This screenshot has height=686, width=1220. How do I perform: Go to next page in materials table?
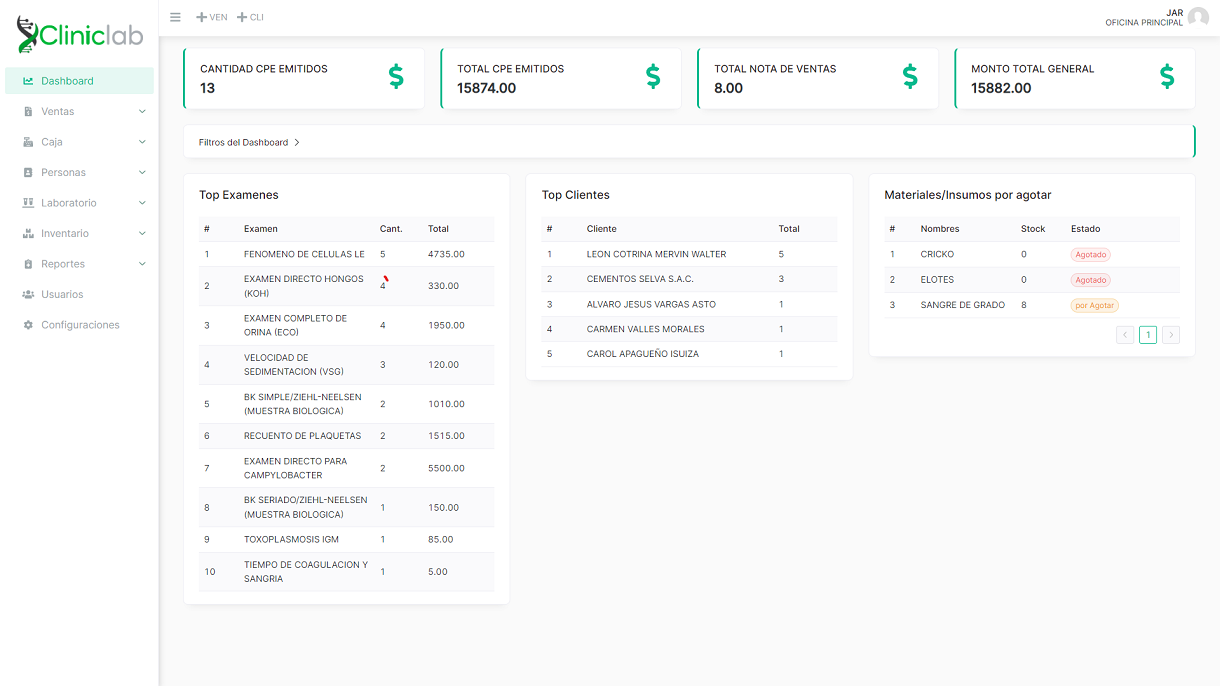pyautogui.click(x=1171, y=335)
